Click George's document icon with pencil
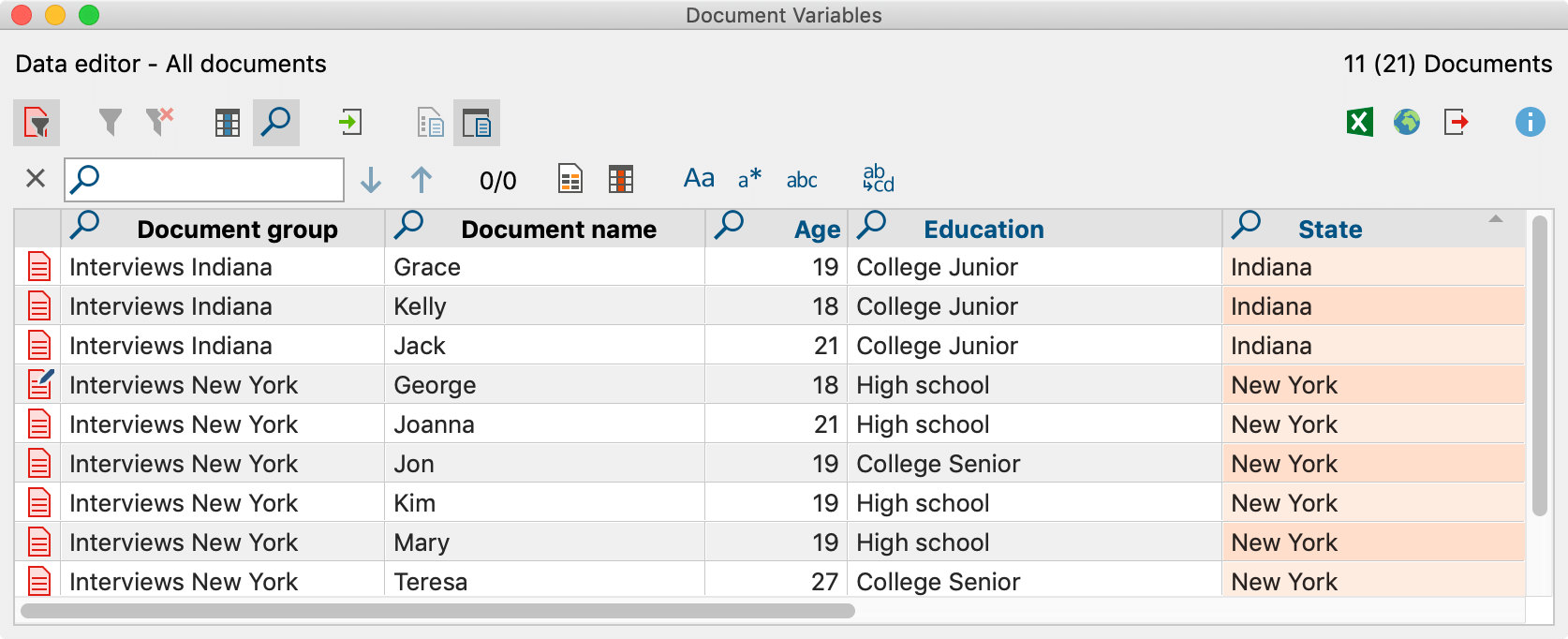This screenshot has width=1568, height=639. point(39,384)
